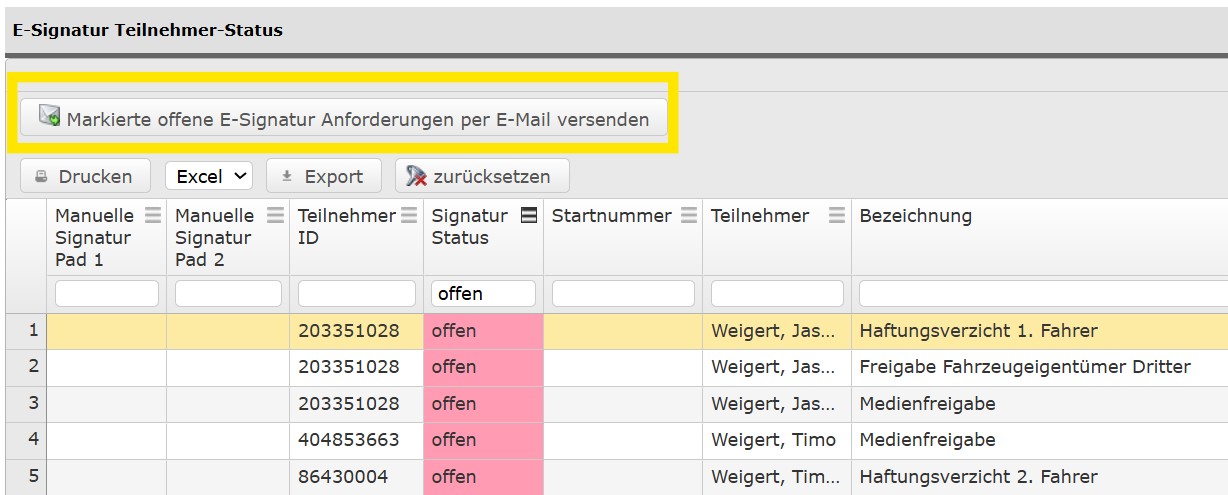Click the printer icon next to Drucken
Viewport: 1228px width, 495px height.
coord(41,176)
